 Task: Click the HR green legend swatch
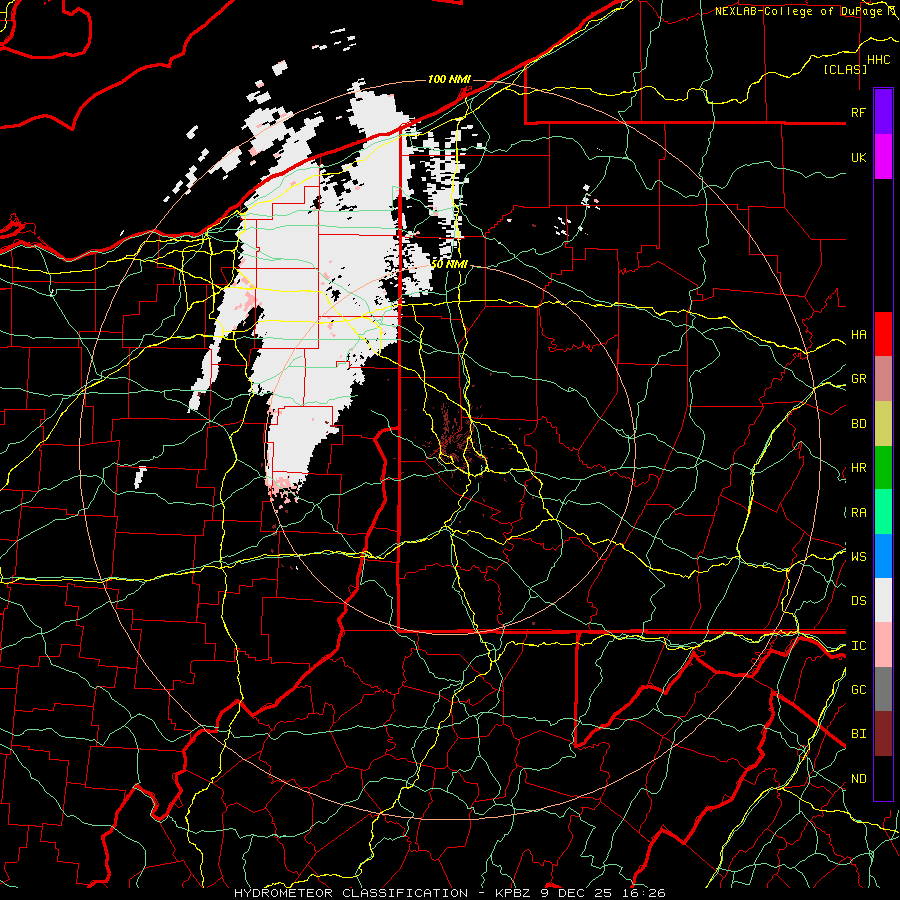pyautogui.click(x=883, y=467)
